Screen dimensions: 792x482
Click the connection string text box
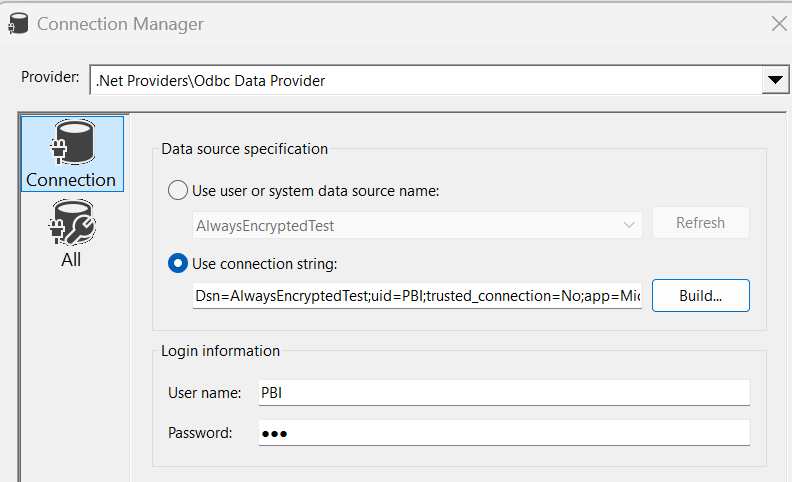pos(417,296)
